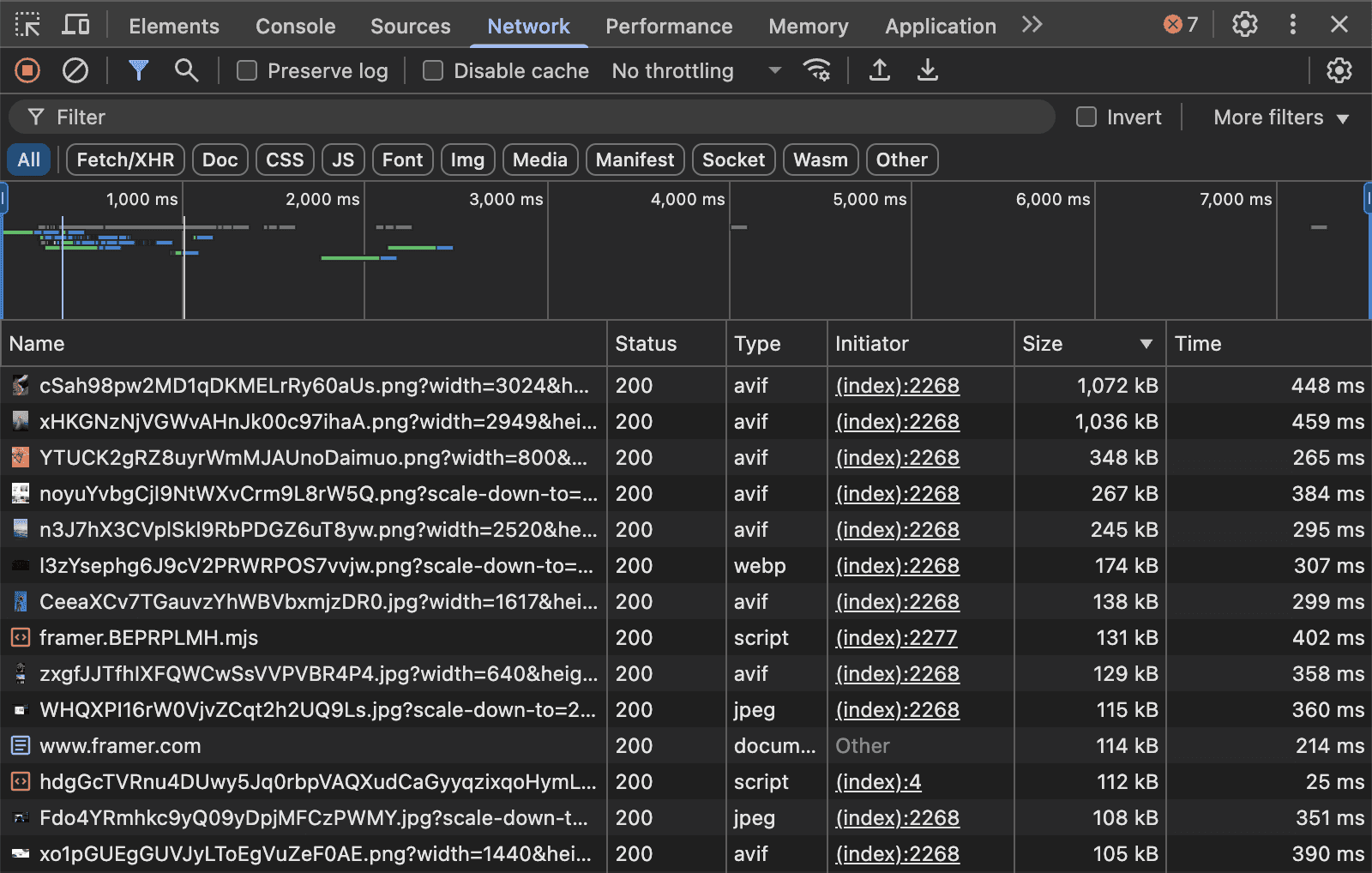Click inside the Filter input field

[x=343, y=117]
